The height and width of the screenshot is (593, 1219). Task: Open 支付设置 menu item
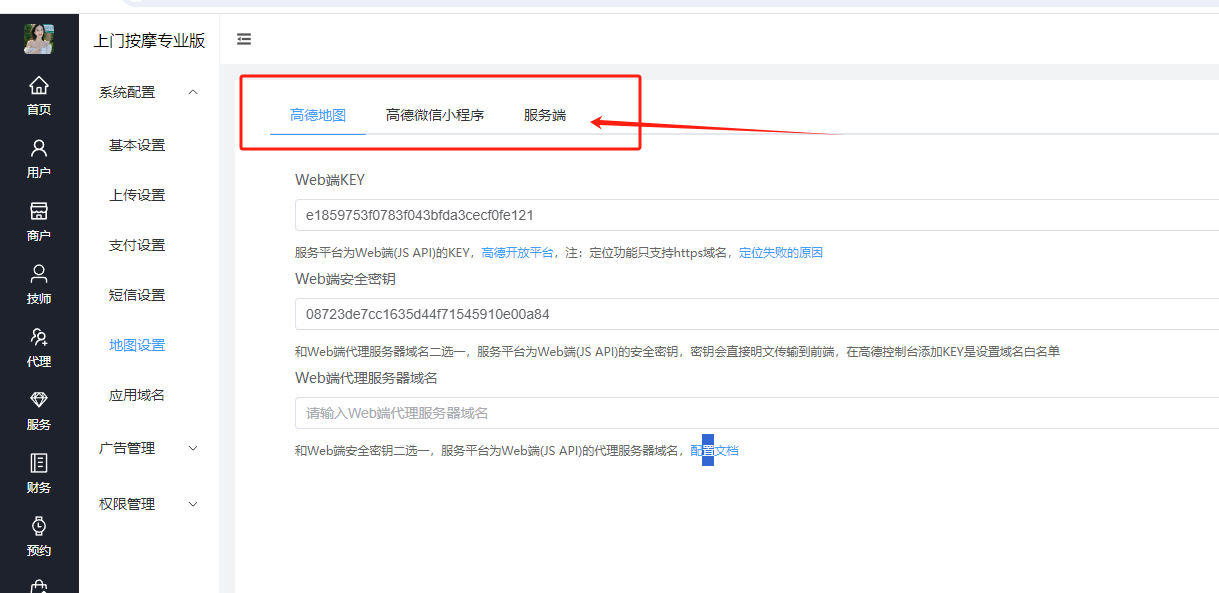click(x=137, y=245)
